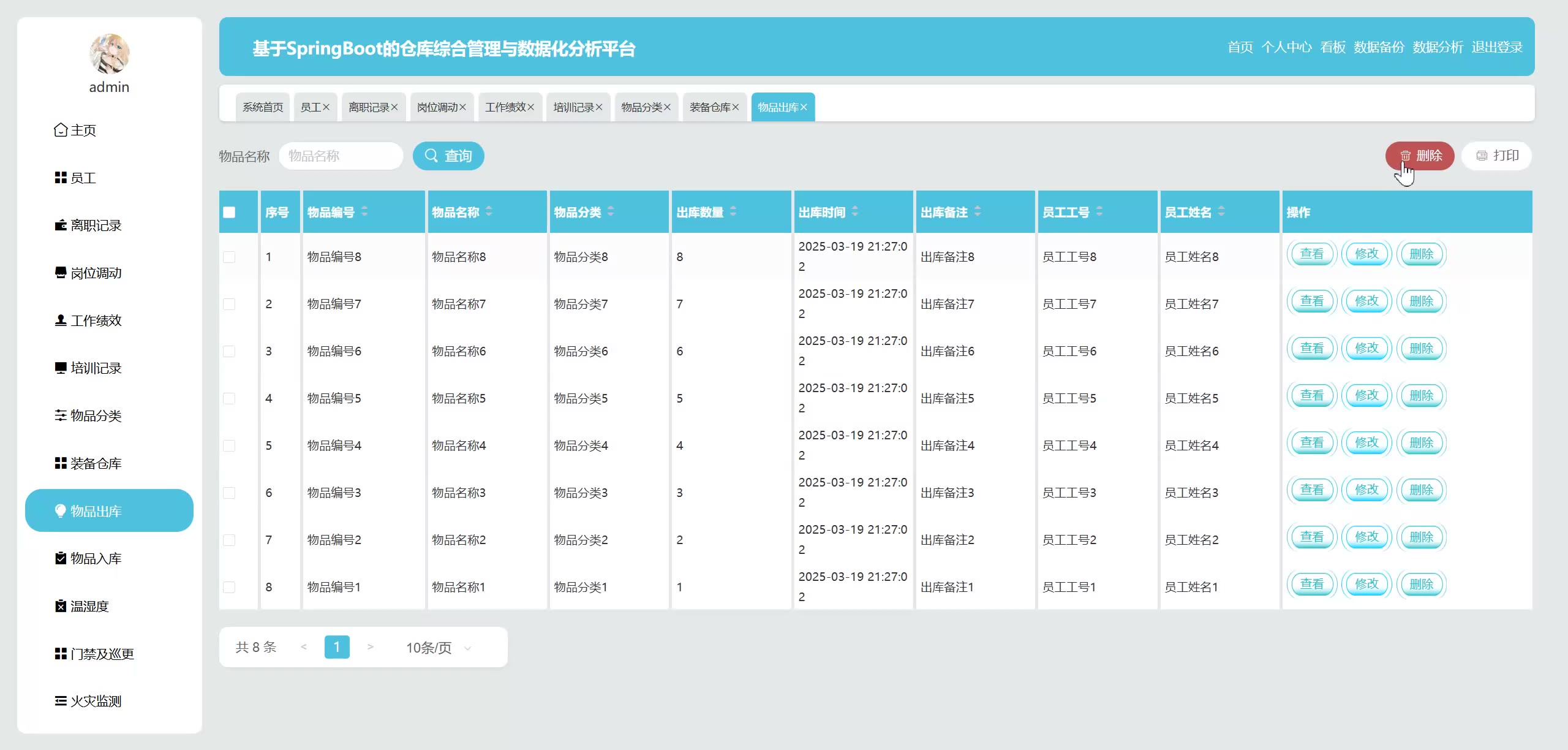Viewport: 1568px width, 750px height.
Task: Select the checkbox for 物品编号5 row
Action: (x=229, y=398)
